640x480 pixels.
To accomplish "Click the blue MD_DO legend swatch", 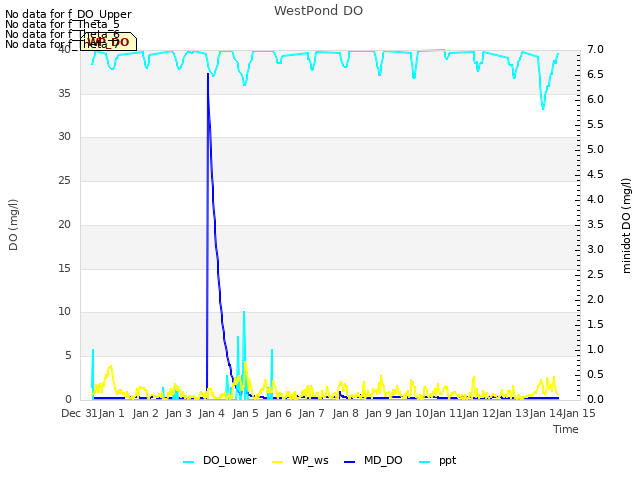I will [x=350, y=462].
